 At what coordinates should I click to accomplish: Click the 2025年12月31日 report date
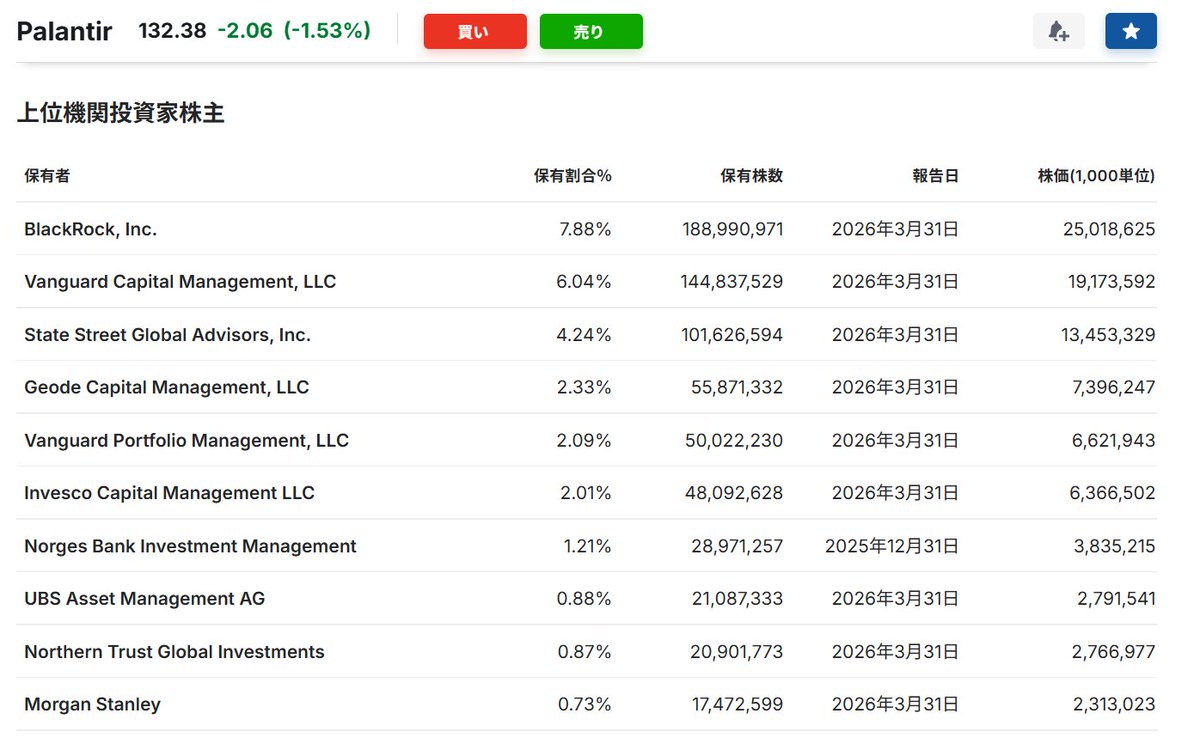click(892, 546)
